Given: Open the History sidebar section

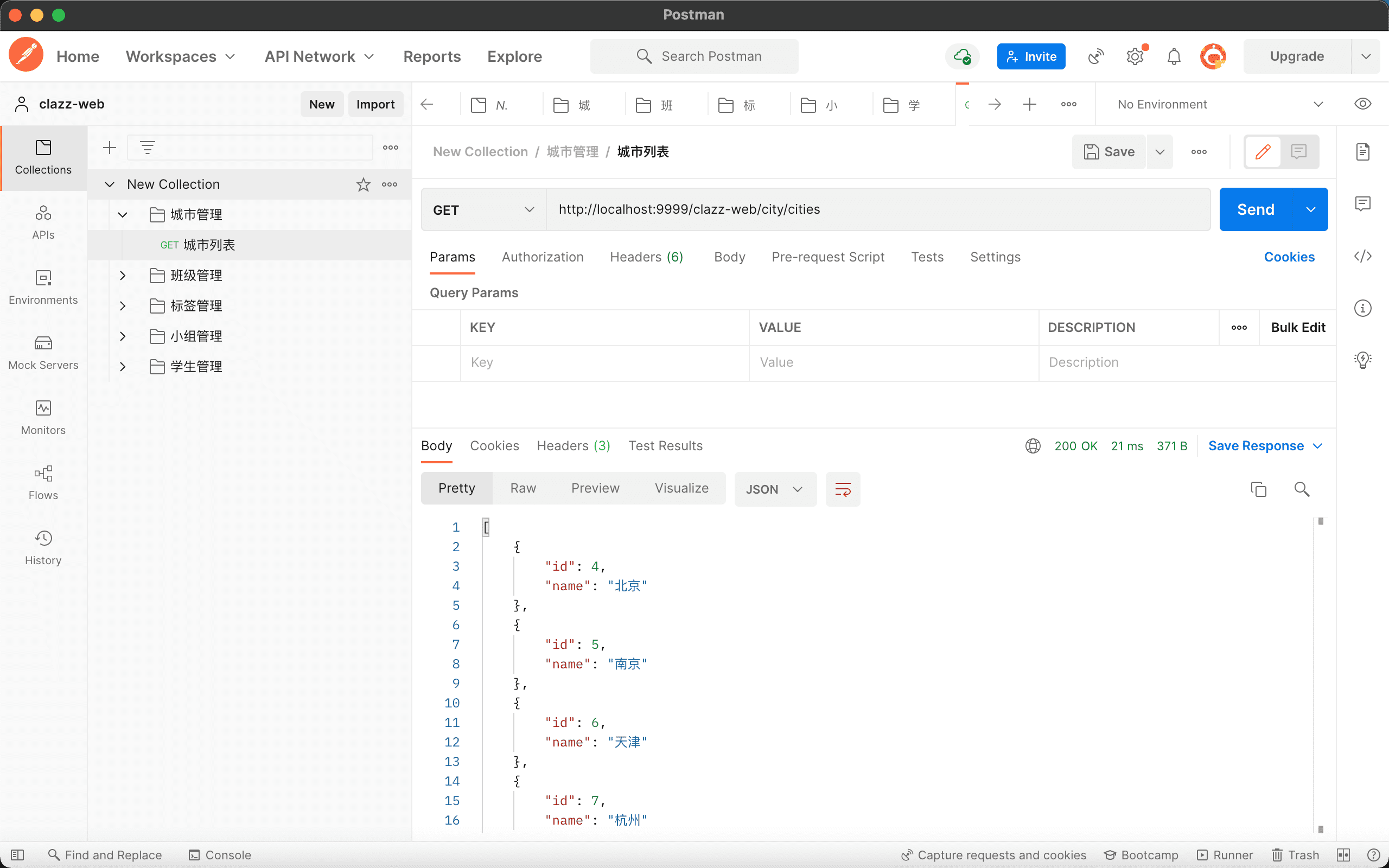Looking at the screenshot, I should (x=43, y=548).
